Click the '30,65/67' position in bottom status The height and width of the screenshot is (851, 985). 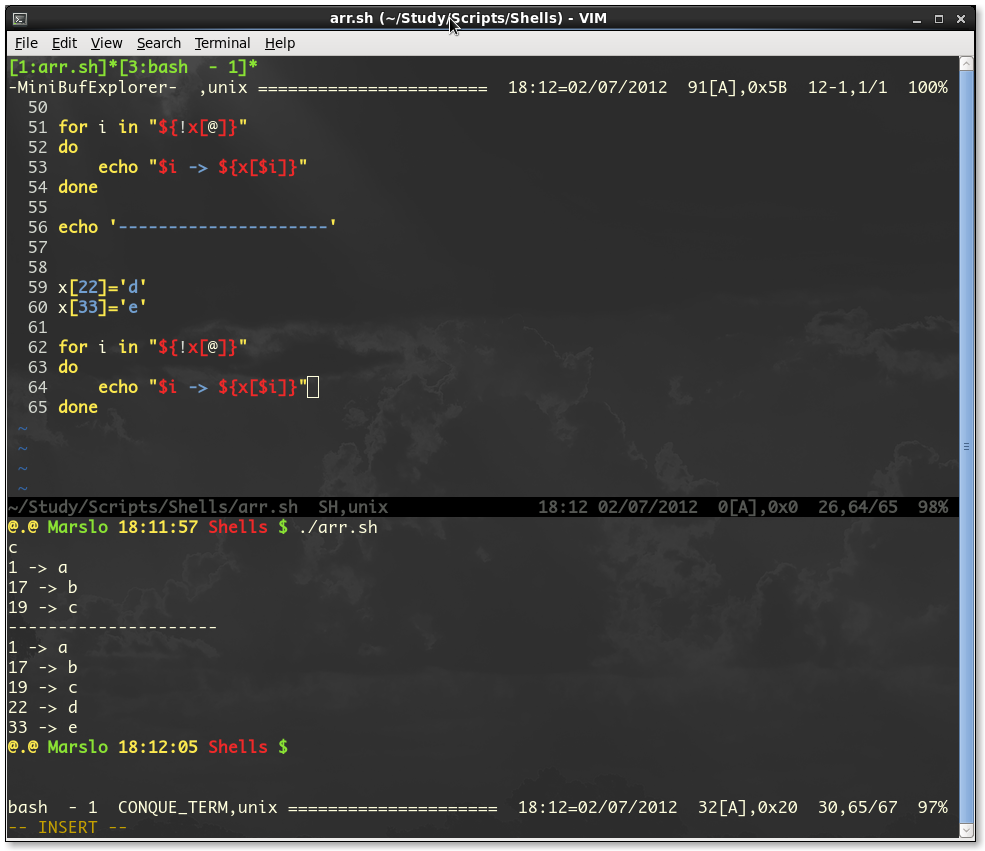click(857, 807)
